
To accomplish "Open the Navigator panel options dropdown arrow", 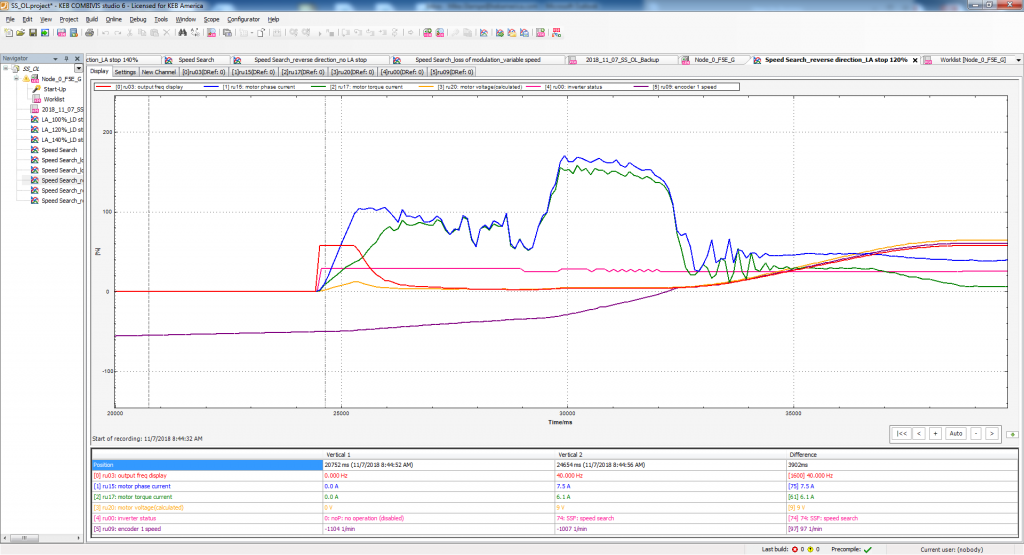I will pos(56,58).
